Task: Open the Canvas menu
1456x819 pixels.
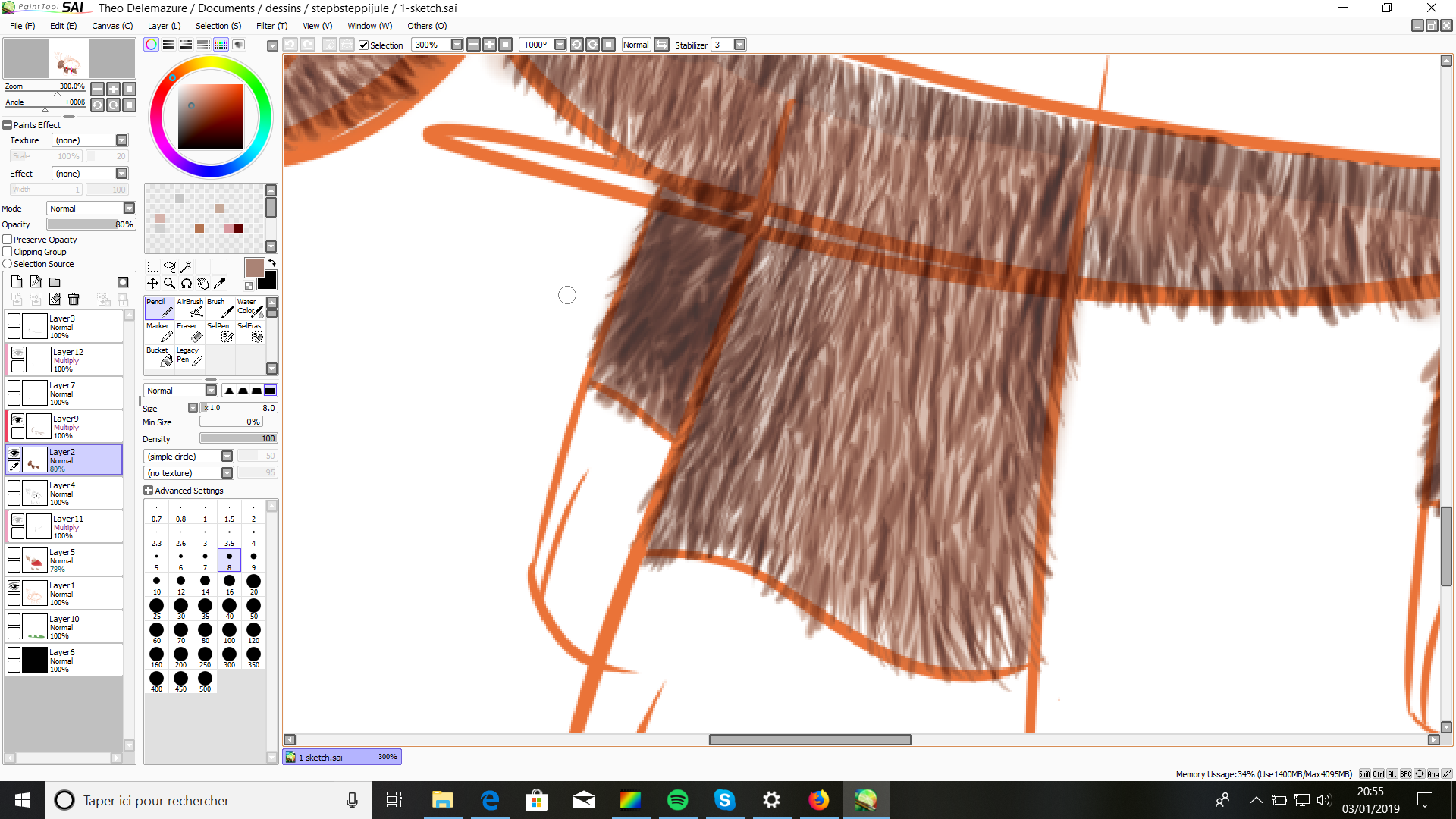Action: coord(111,26)
